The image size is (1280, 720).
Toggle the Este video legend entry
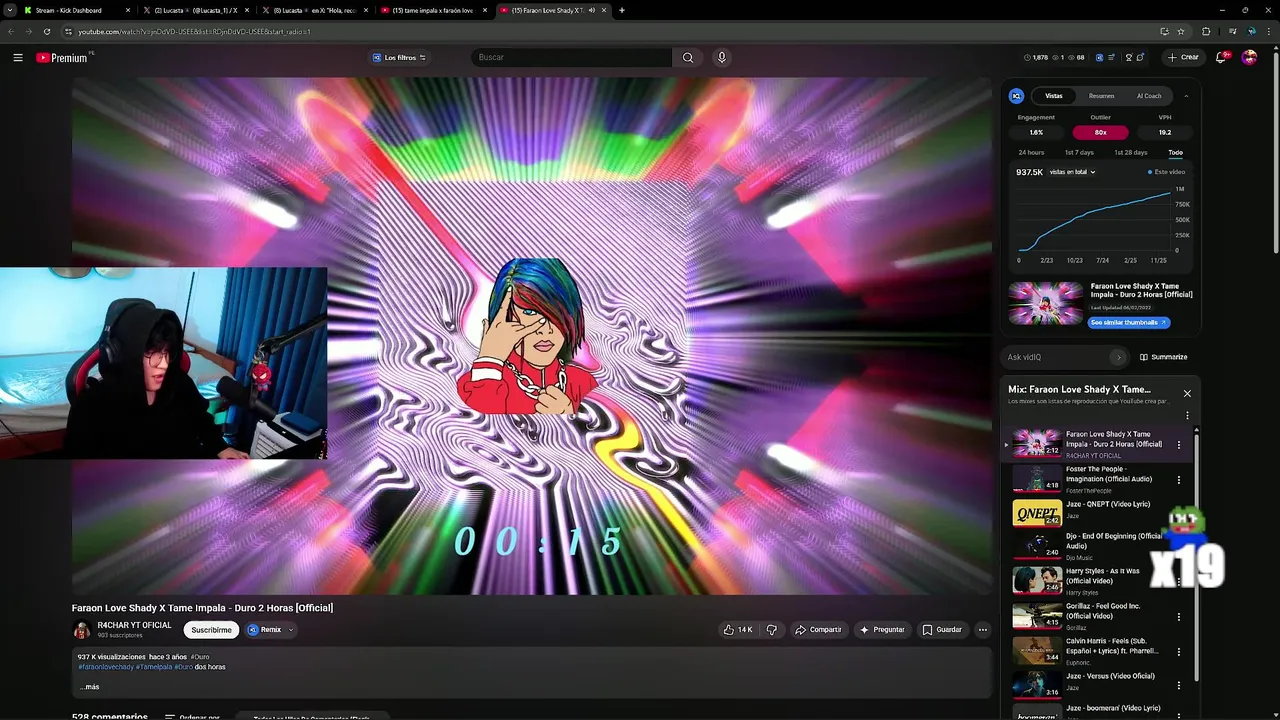(x=1166, y=172)
